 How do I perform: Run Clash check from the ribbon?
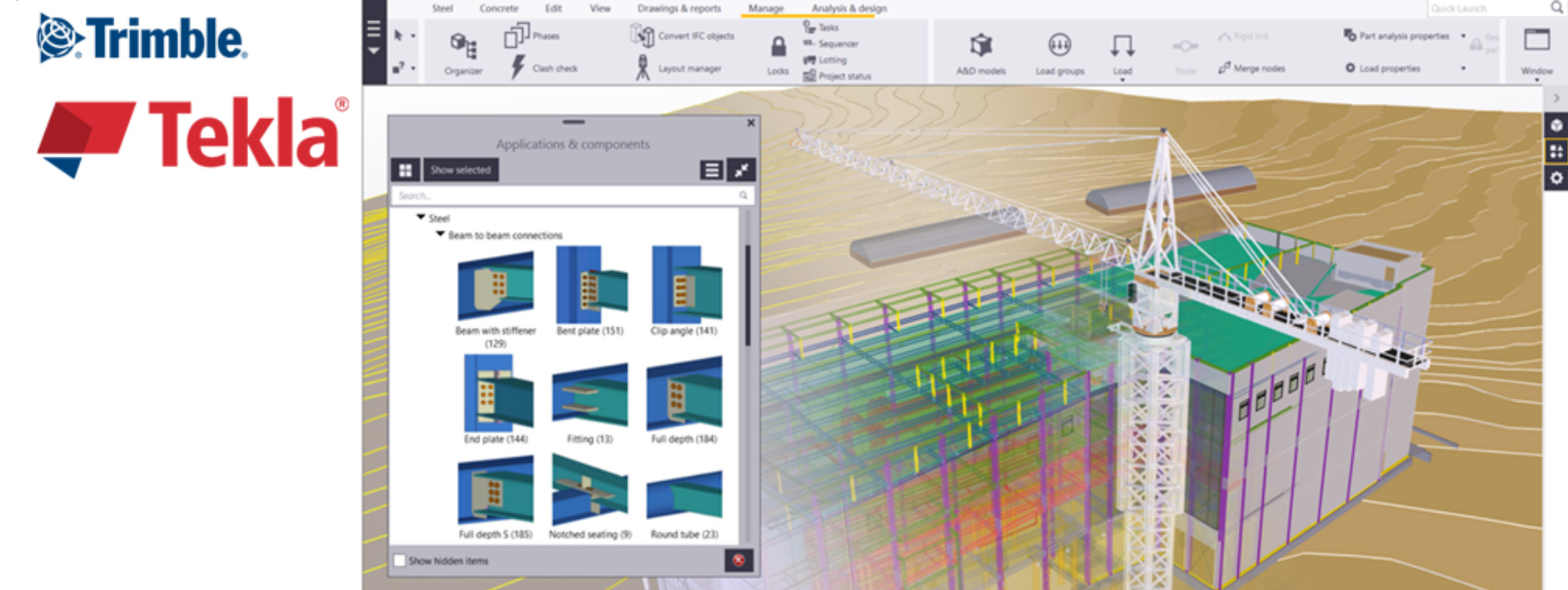(x=544, y=67)
